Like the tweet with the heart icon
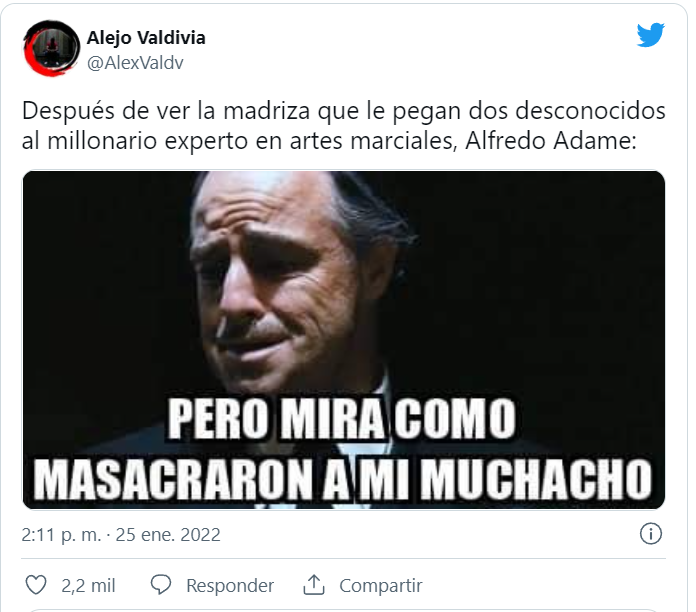 pos(36,584)
